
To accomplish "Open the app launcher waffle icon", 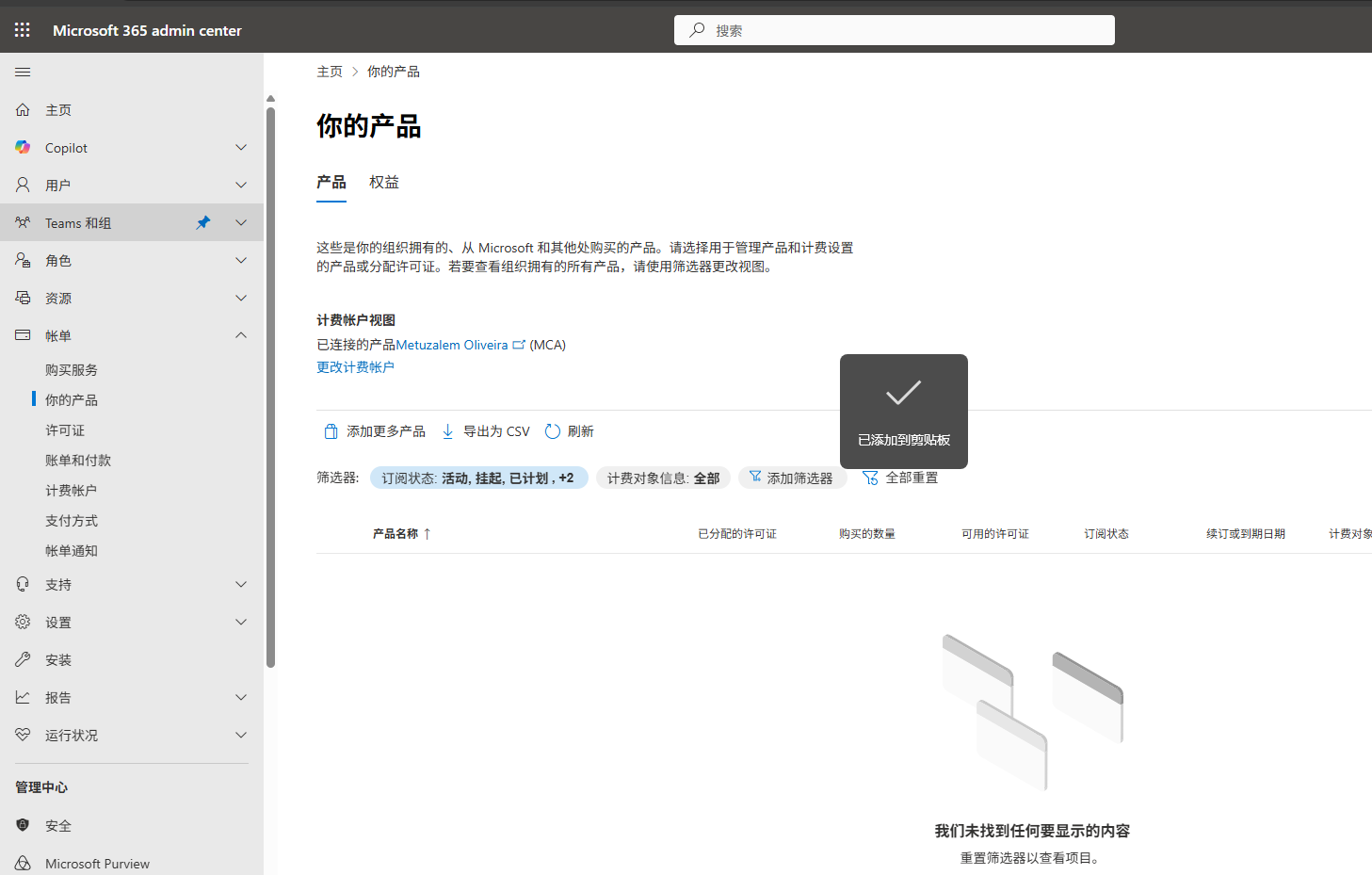I will click(x=23, y=30).
